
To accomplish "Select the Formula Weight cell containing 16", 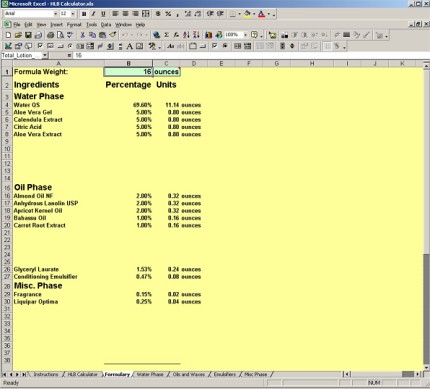I will click(128, 72).
